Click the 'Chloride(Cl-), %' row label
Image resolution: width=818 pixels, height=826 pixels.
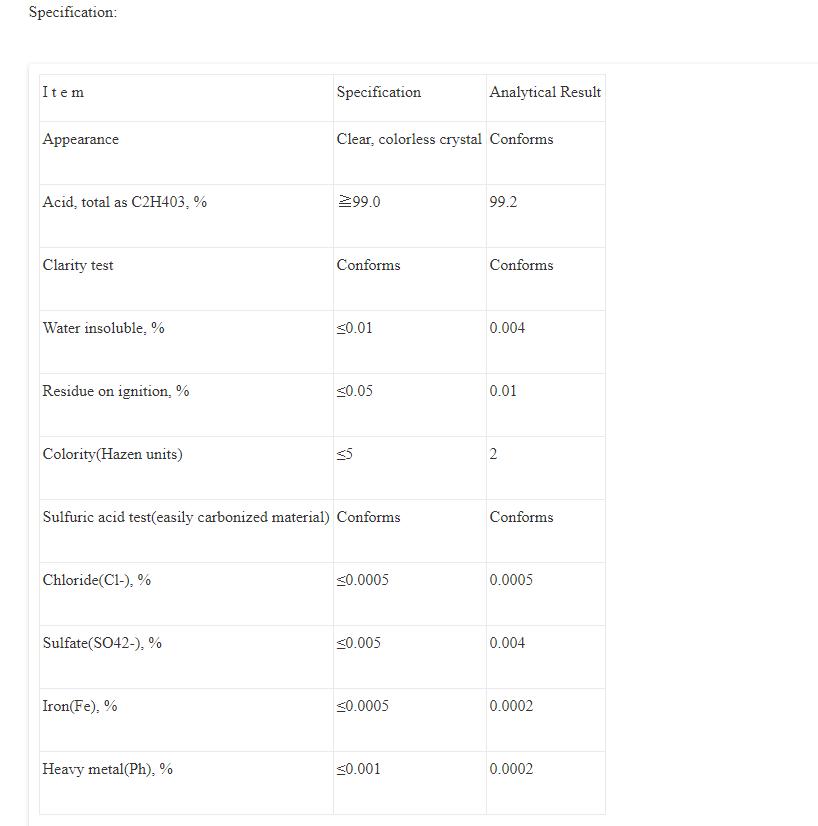click(96, 581)
